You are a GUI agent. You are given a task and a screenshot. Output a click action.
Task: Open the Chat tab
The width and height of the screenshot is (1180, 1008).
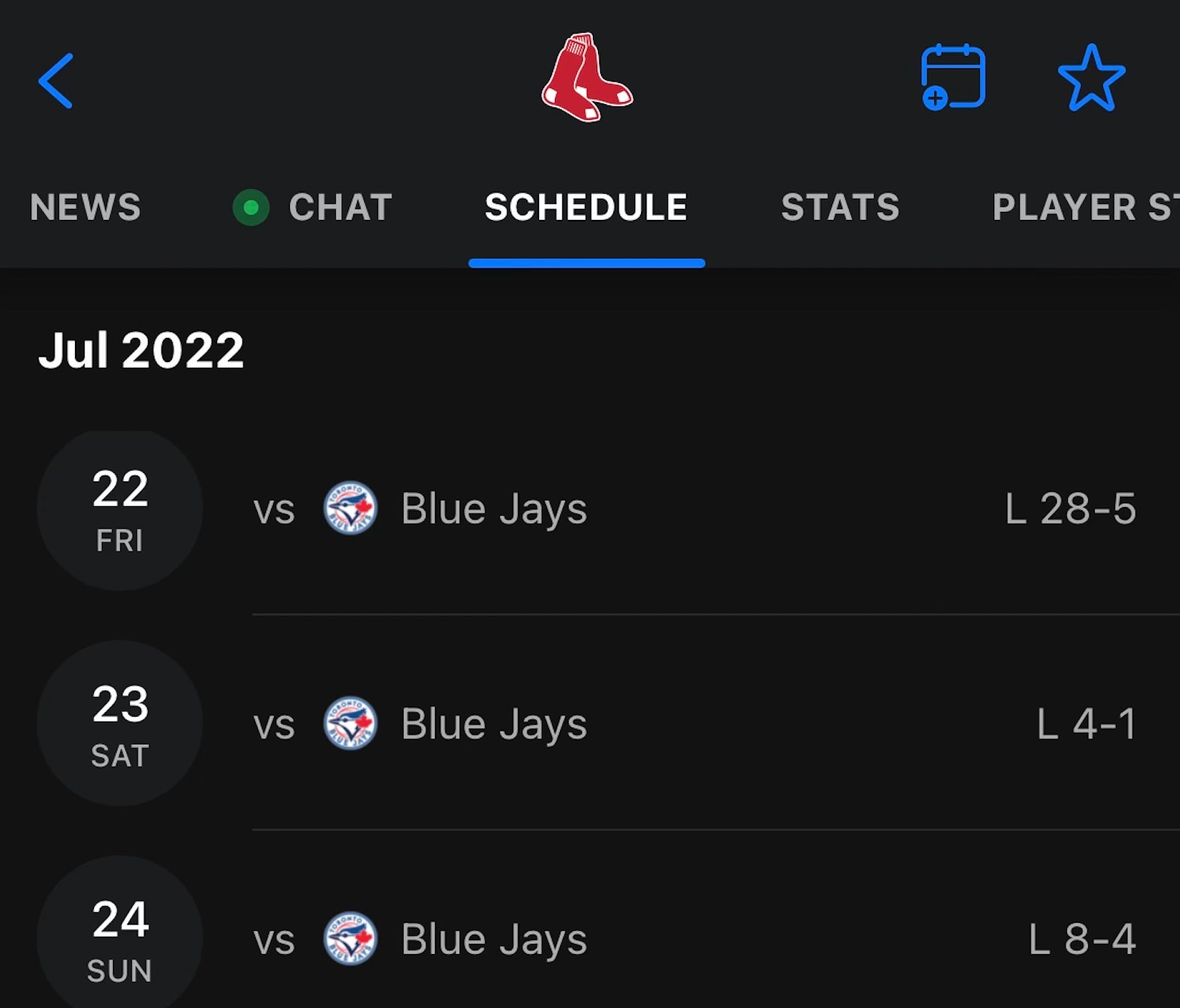point(340,208)
